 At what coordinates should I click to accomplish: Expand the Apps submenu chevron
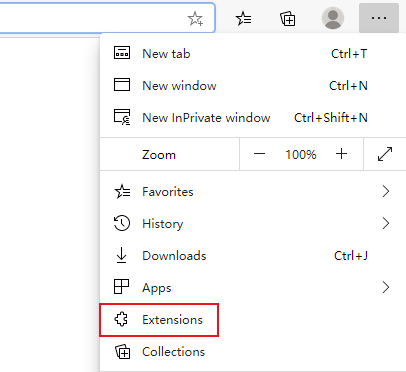pos(386,287)
